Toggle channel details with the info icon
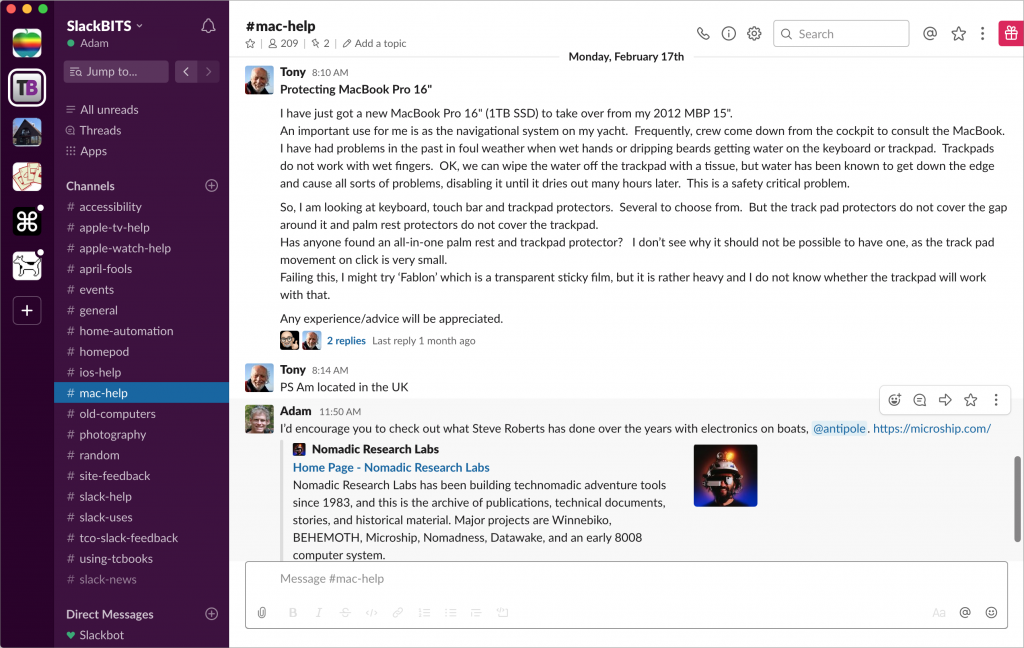Viewport: 1024px width, 648px height. tap(728, 32)
